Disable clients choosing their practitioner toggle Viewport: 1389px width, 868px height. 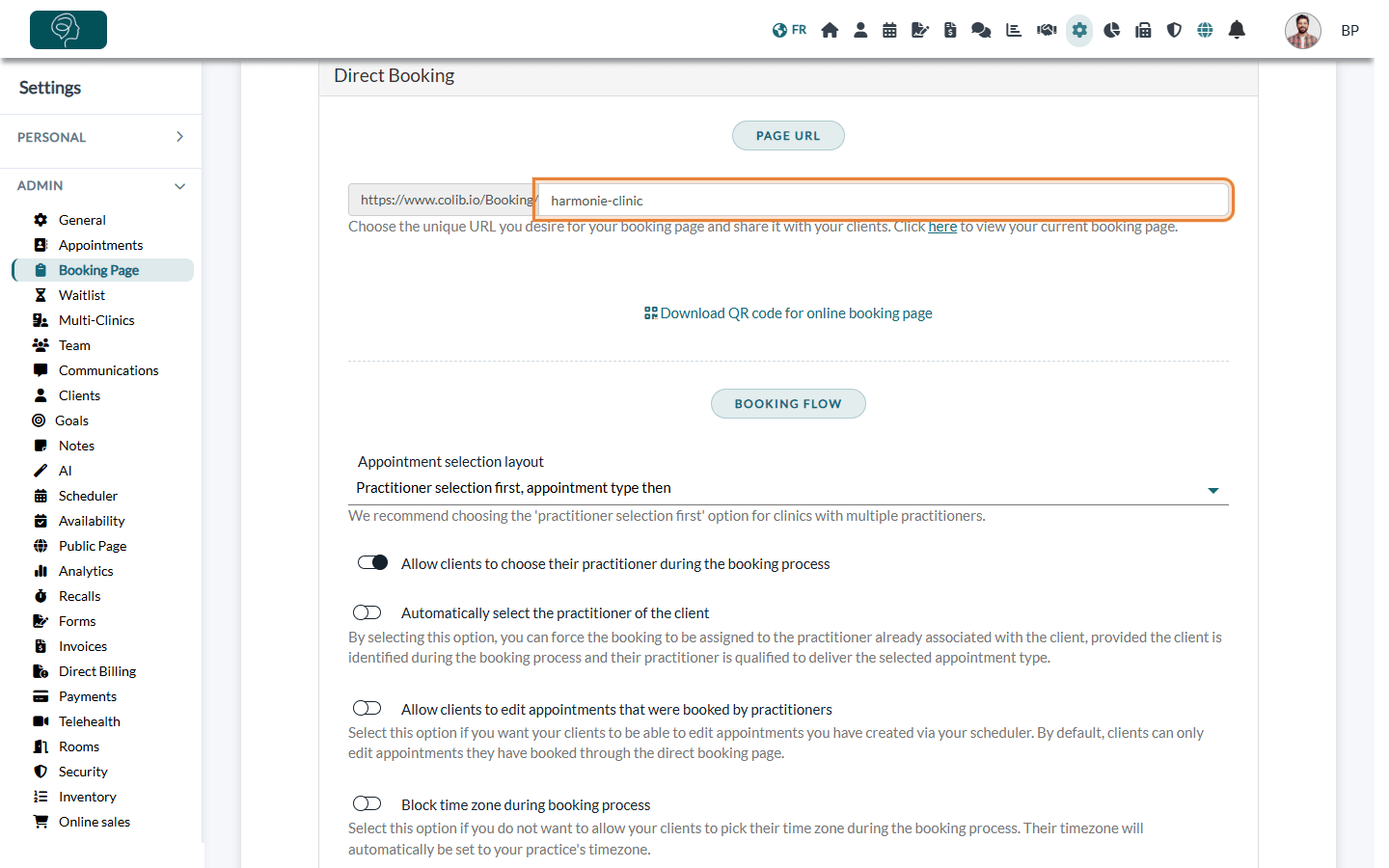(372, 563)
